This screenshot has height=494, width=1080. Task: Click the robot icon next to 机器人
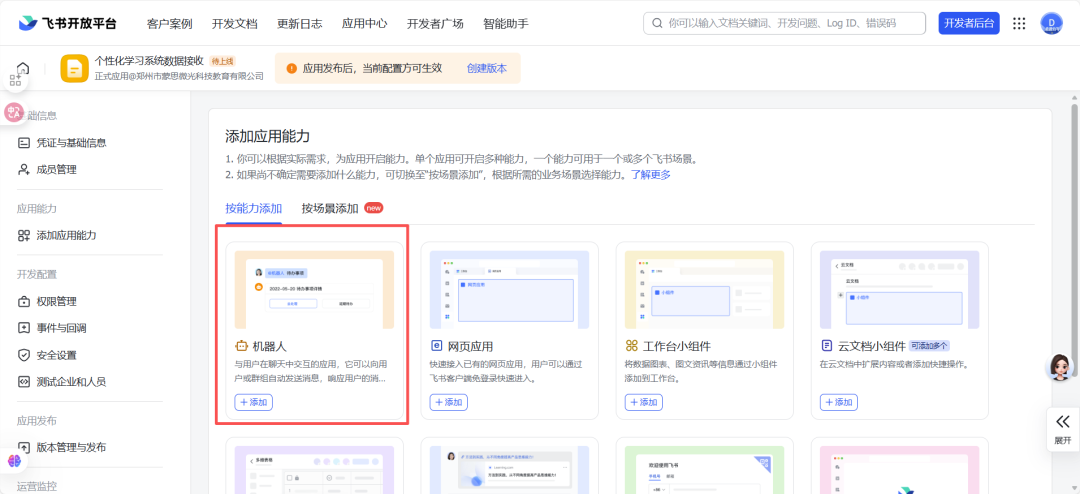tap(241, 346)
